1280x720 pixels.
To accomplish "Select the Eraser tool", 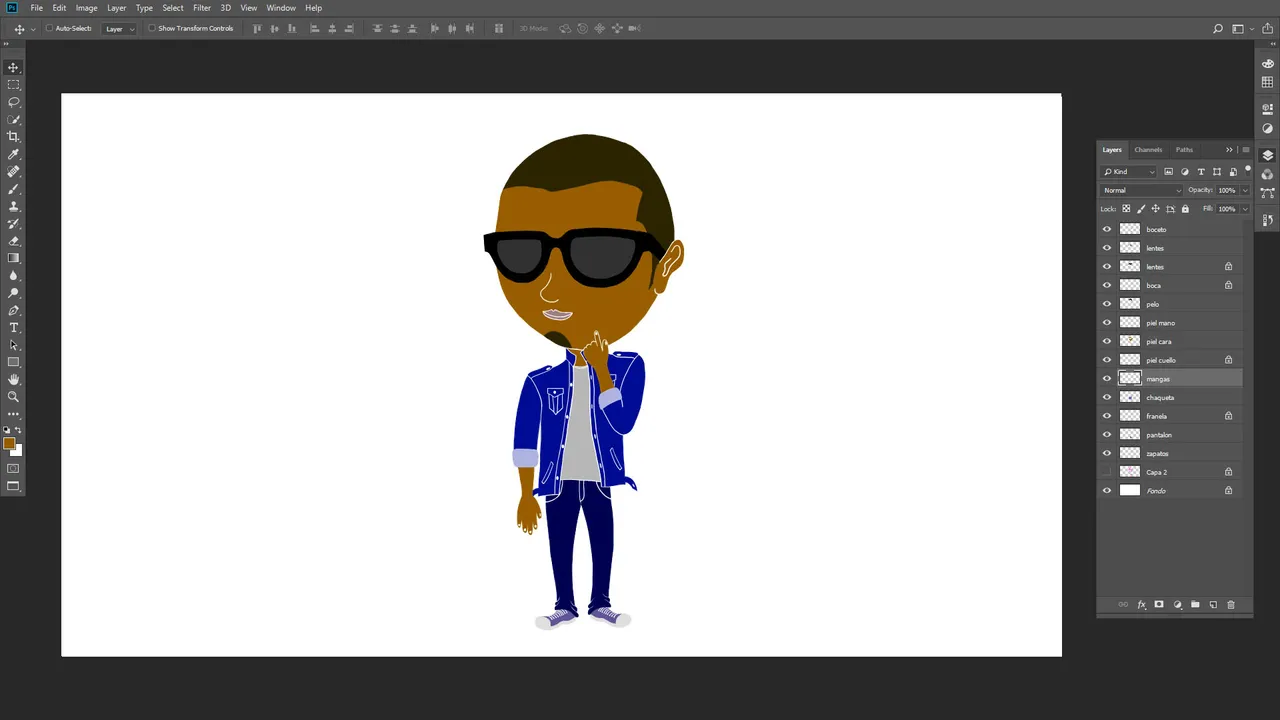I will coord(13,241).
